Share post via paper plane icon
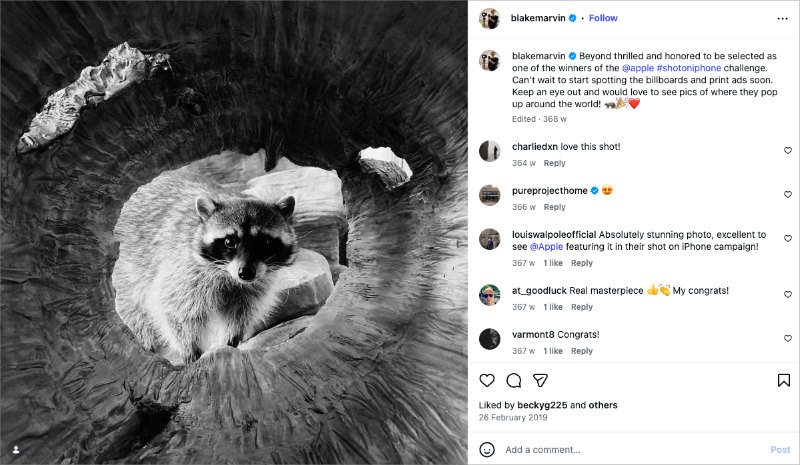This screenshot has height=465, width=800. pyautogui.click(x=540, y=380)
